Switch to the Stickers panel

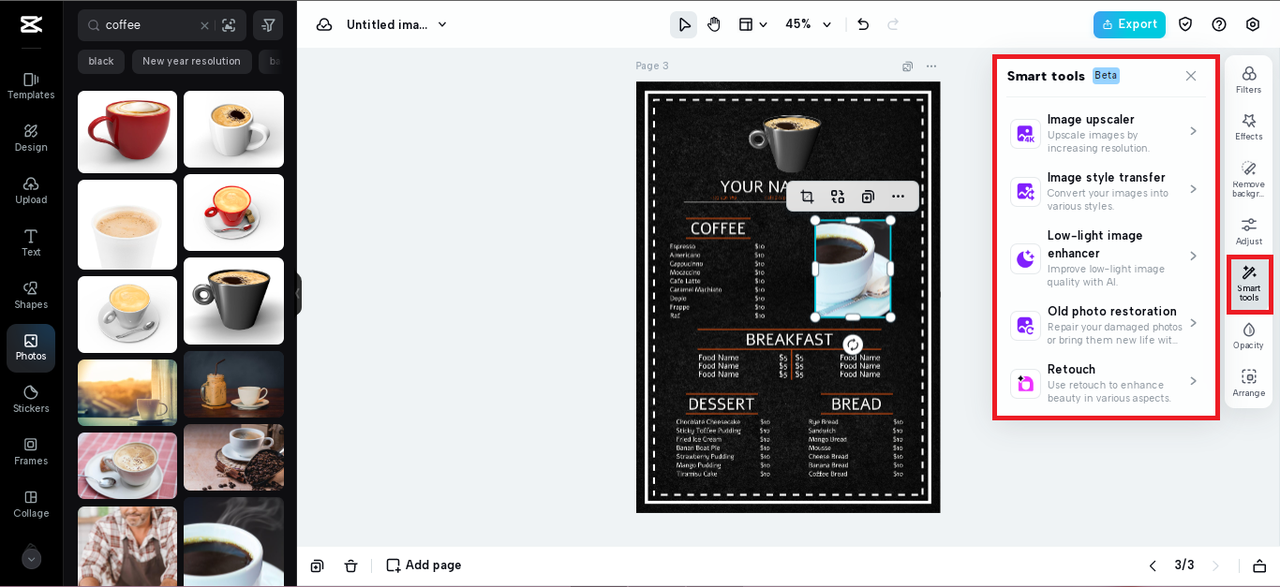30,398
